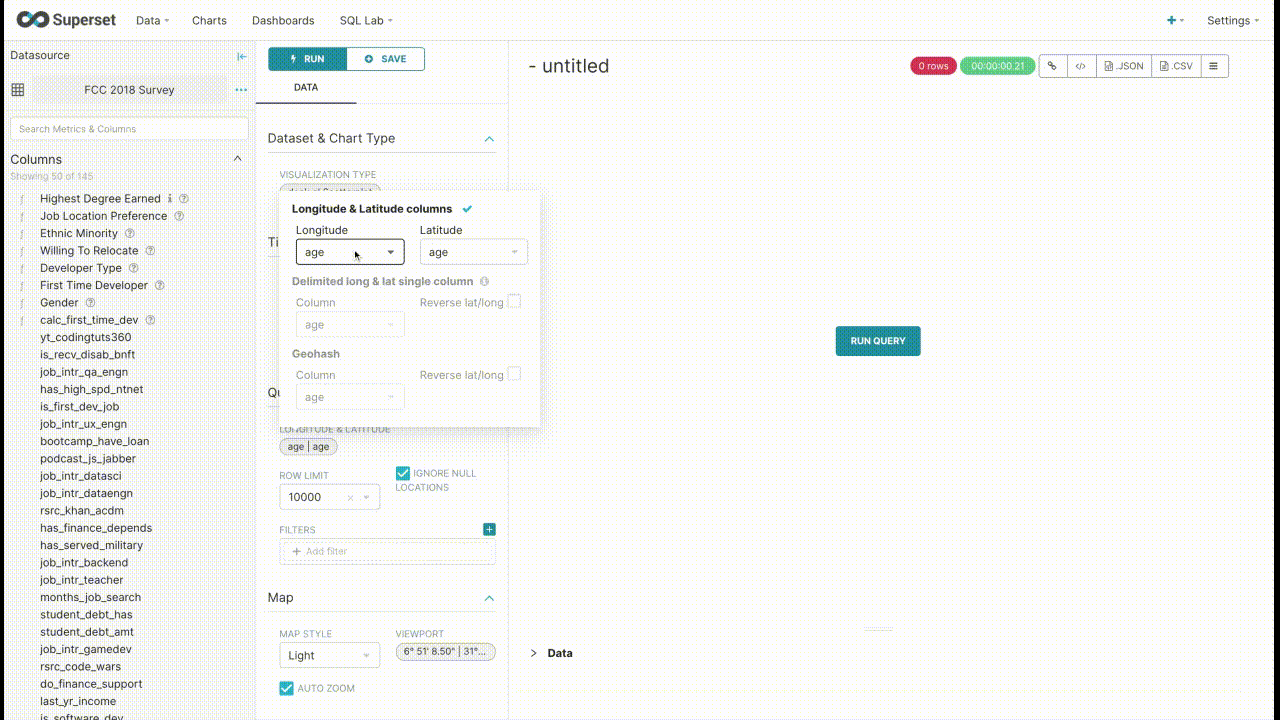Click the Superset logo
Screen dimensions: 1280x720
(65, 20)
